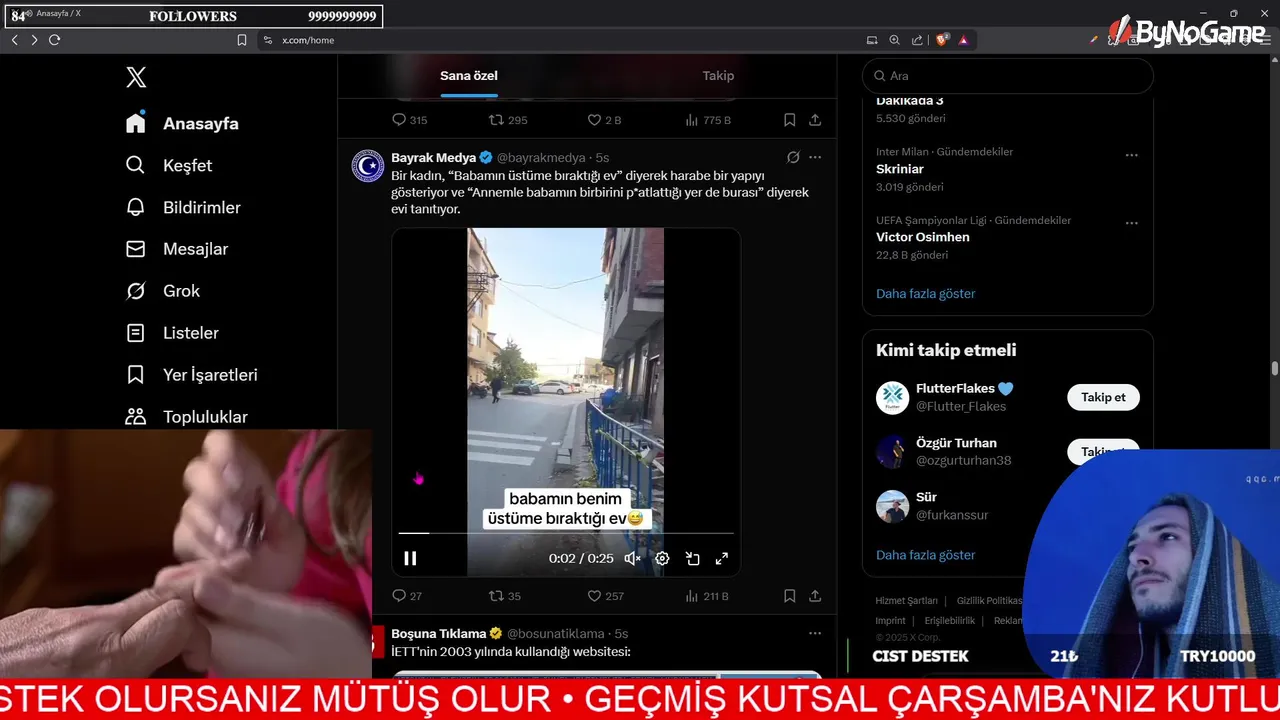Open Erişilebilirlik footer link
Screen dimensions: 1280x720
coord(949,621)
